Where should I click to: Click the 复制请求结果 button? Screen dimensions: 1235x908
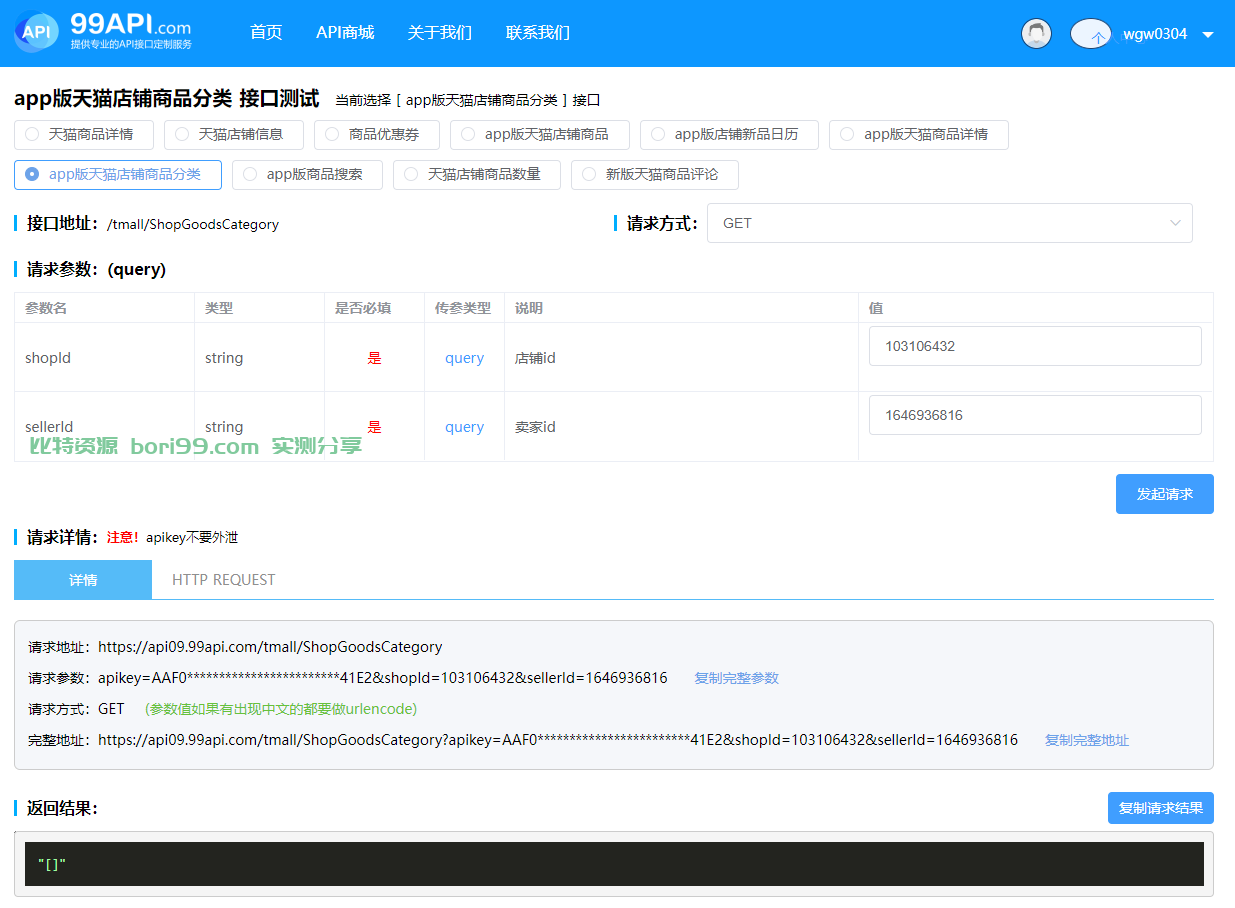1161,808
